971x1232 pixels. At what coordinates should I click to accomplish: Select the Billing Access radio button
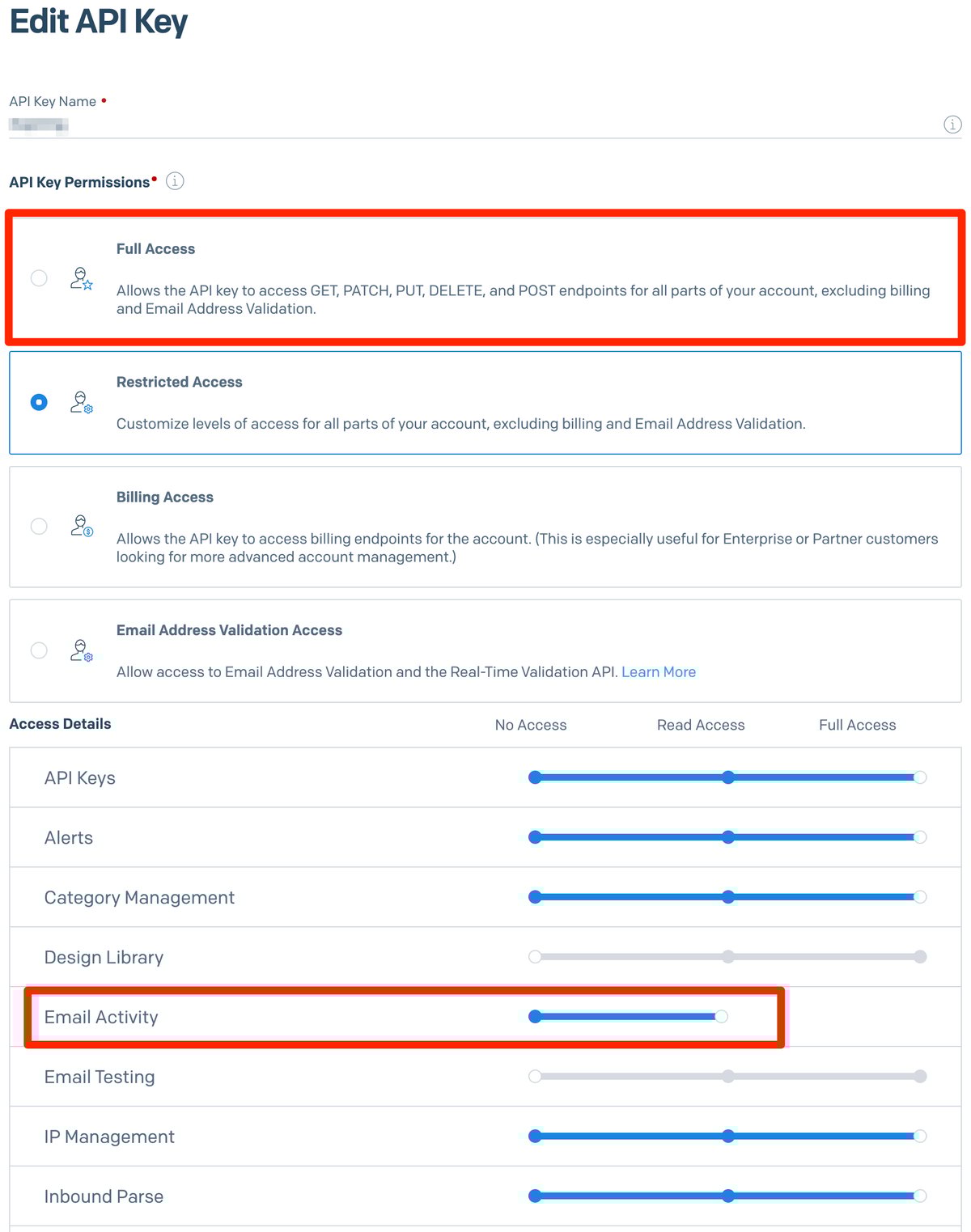pyautogui.click(x=38, y=526)
